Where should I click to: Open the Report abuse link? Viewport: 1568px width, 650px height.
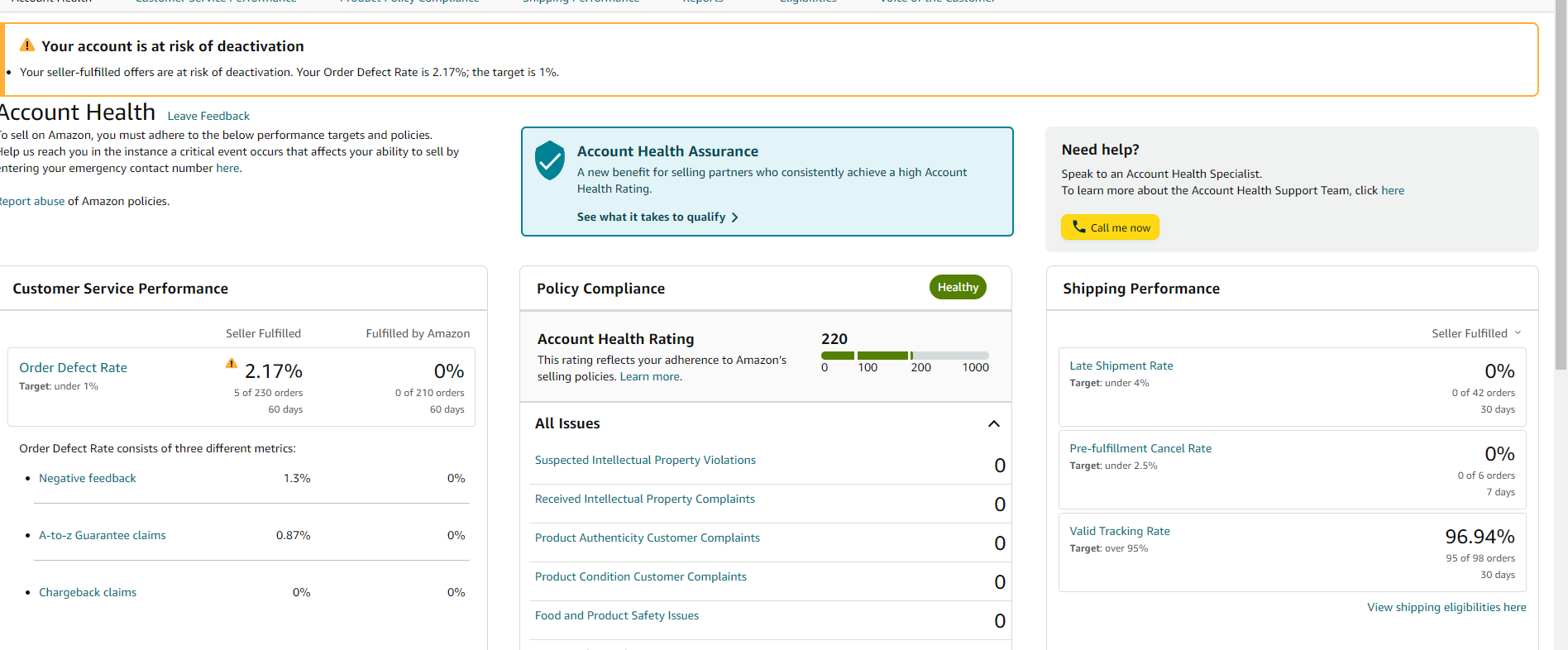pos(31,201)
